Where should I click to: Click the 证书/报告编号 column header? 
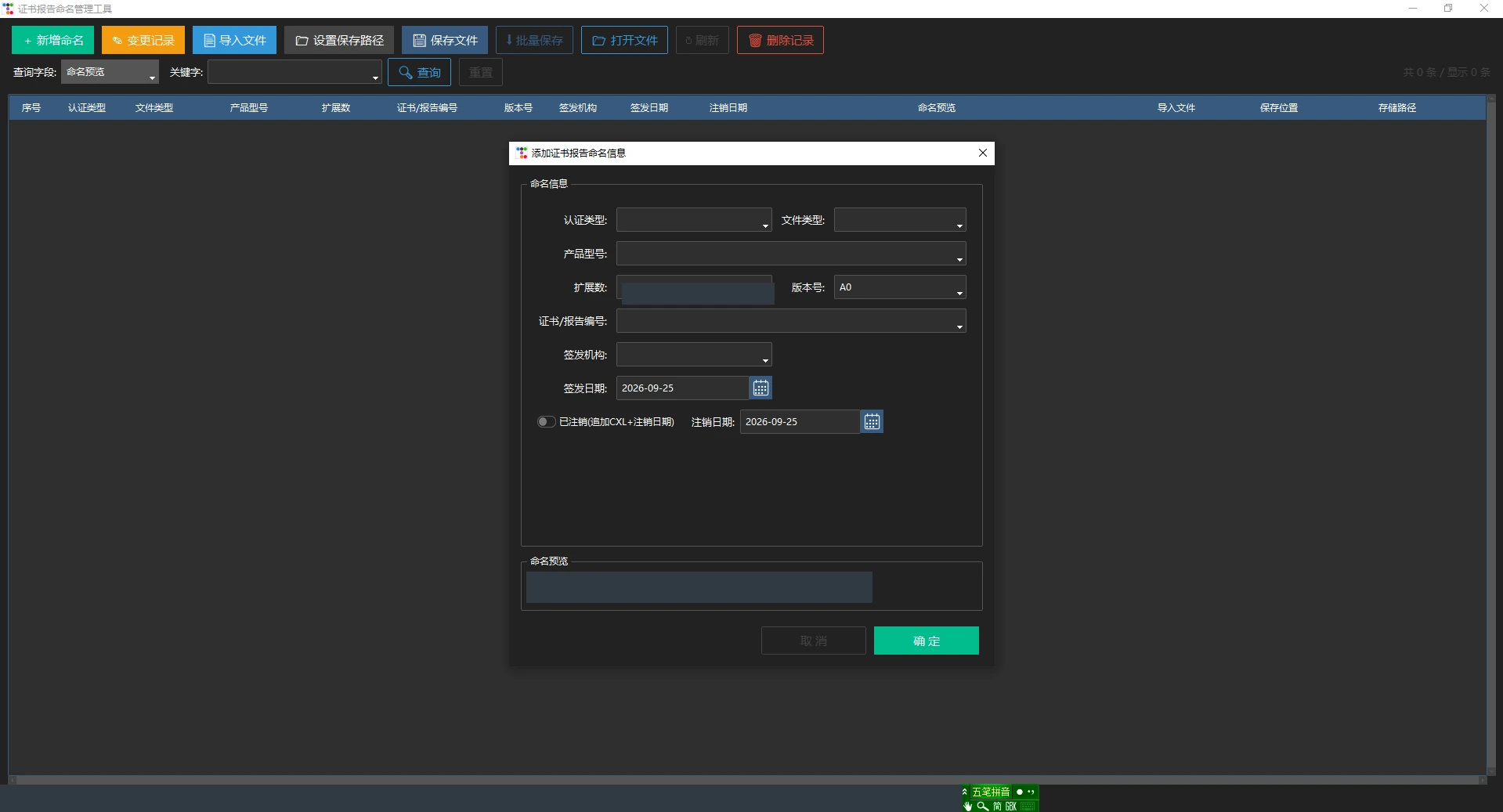pyautogui.click(x=427, y=107)
